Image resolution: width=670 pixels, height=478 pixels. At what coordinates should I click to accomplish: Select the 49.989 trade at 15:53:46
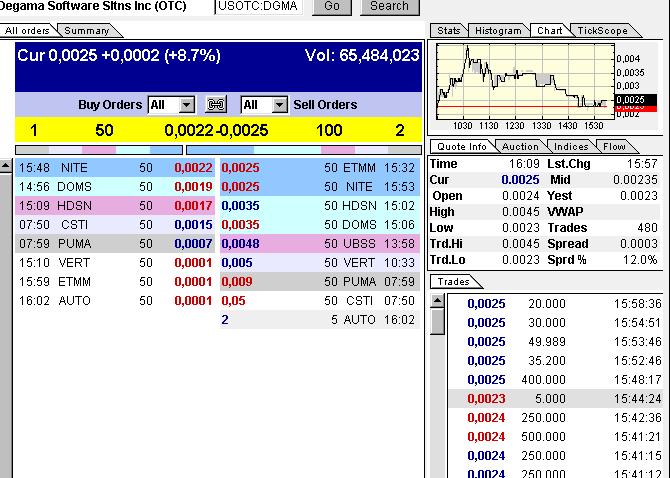(555, 342)
